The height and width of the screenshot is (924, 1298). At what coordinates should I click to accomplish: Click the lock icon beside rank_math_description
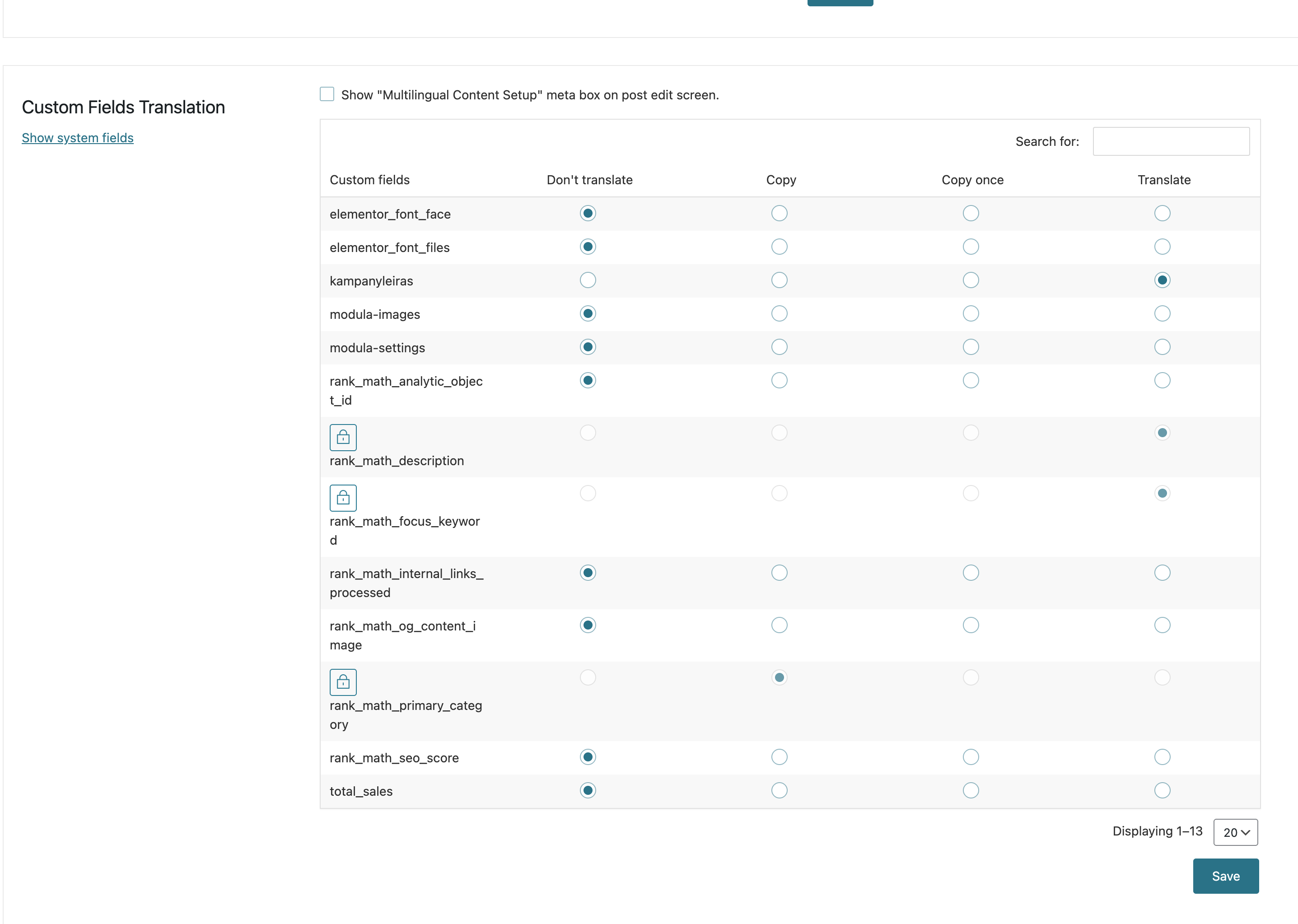tap(343, 437)
